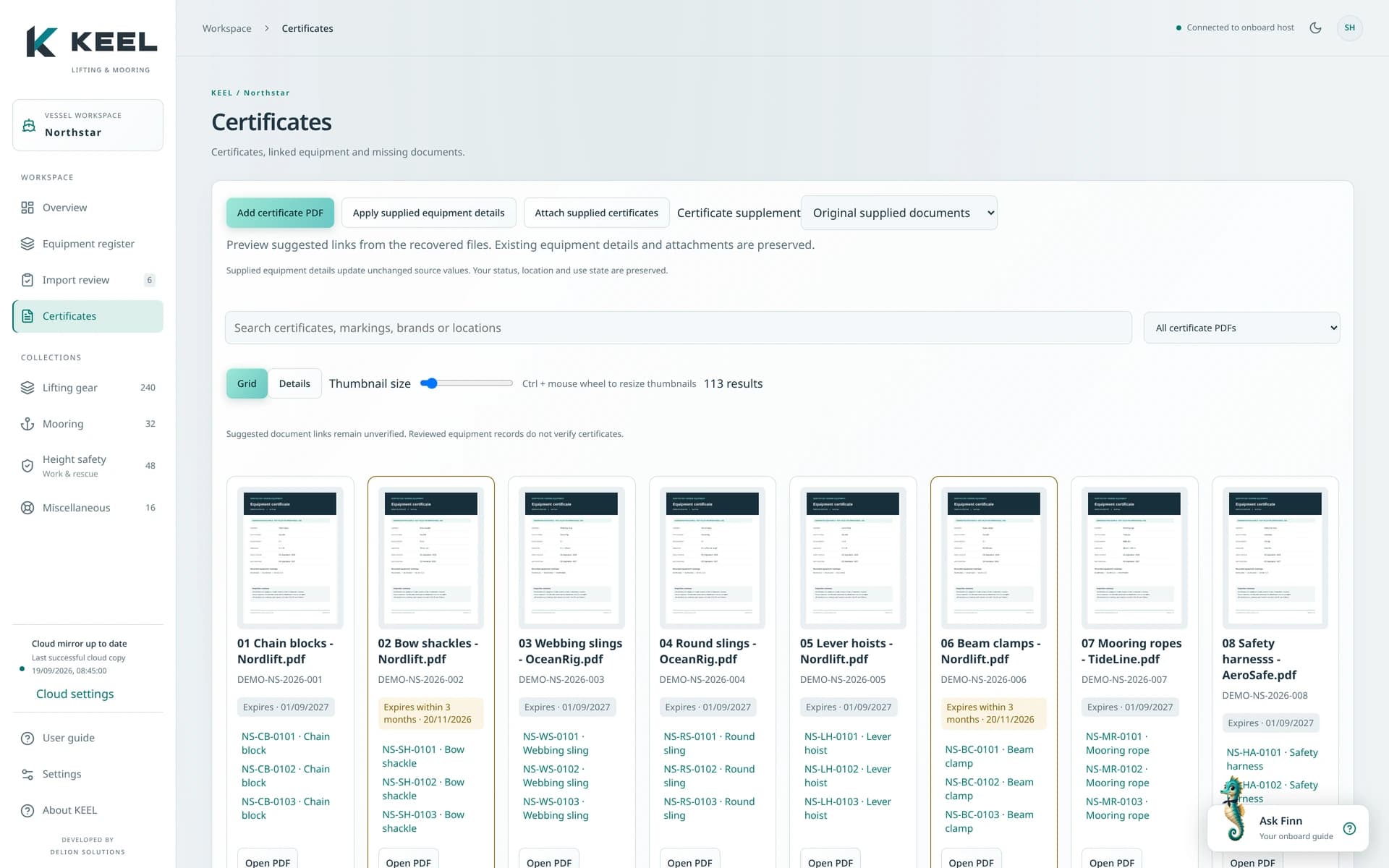Screen dimensions: 1389x868
Task: Click 'Connected to onboard host' status
Action: (1235, 27)
